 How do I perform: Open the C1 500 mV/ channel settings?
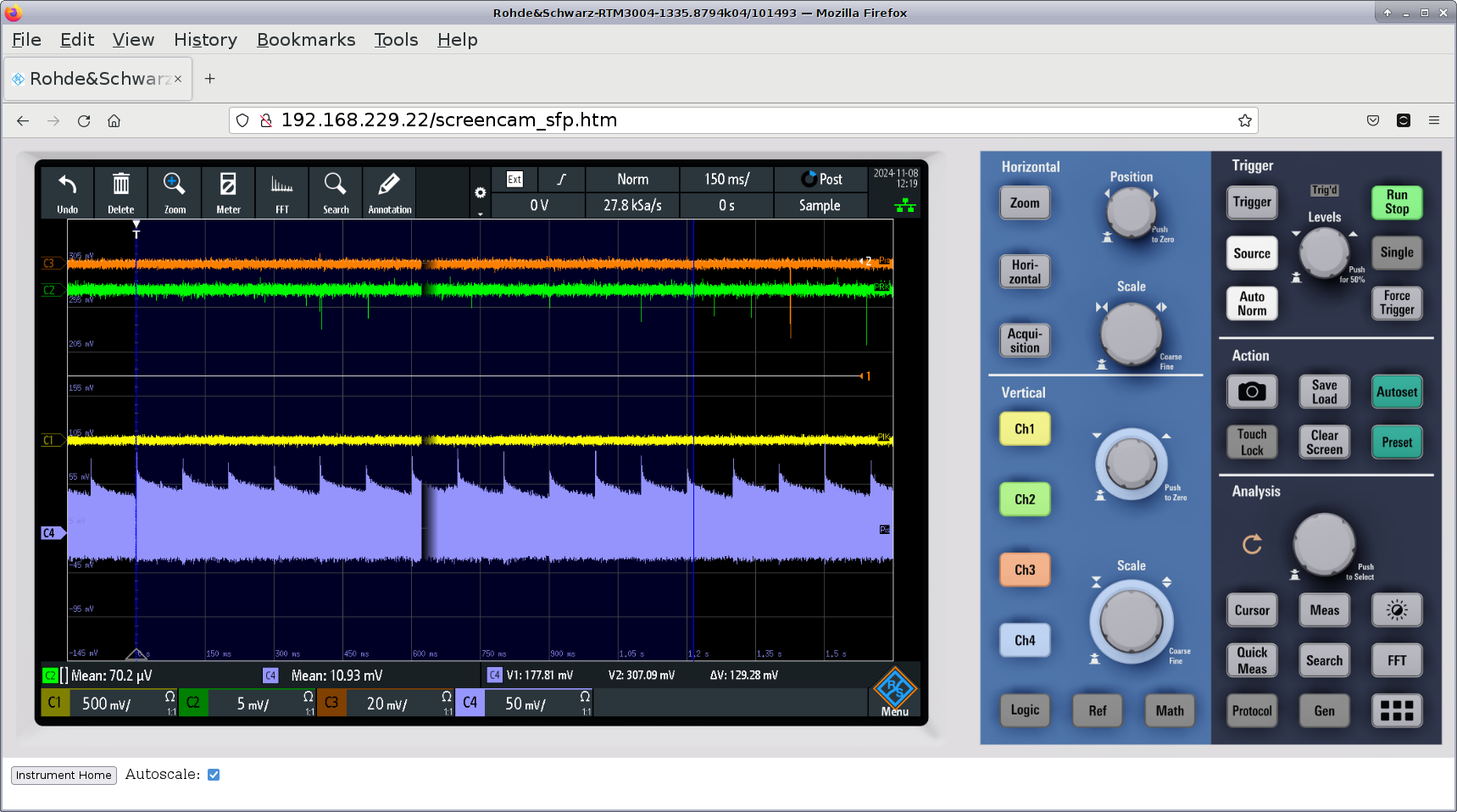pyautogui.click(x=108, y=703)
